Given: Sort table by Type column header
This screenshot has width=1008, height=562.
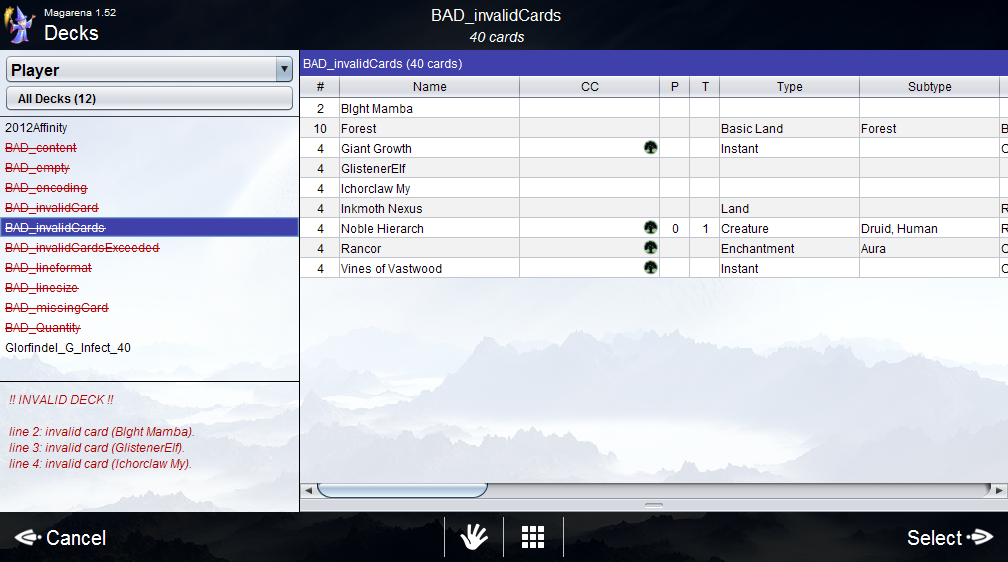Looking at the screenshot, I should tap(789, 87).
